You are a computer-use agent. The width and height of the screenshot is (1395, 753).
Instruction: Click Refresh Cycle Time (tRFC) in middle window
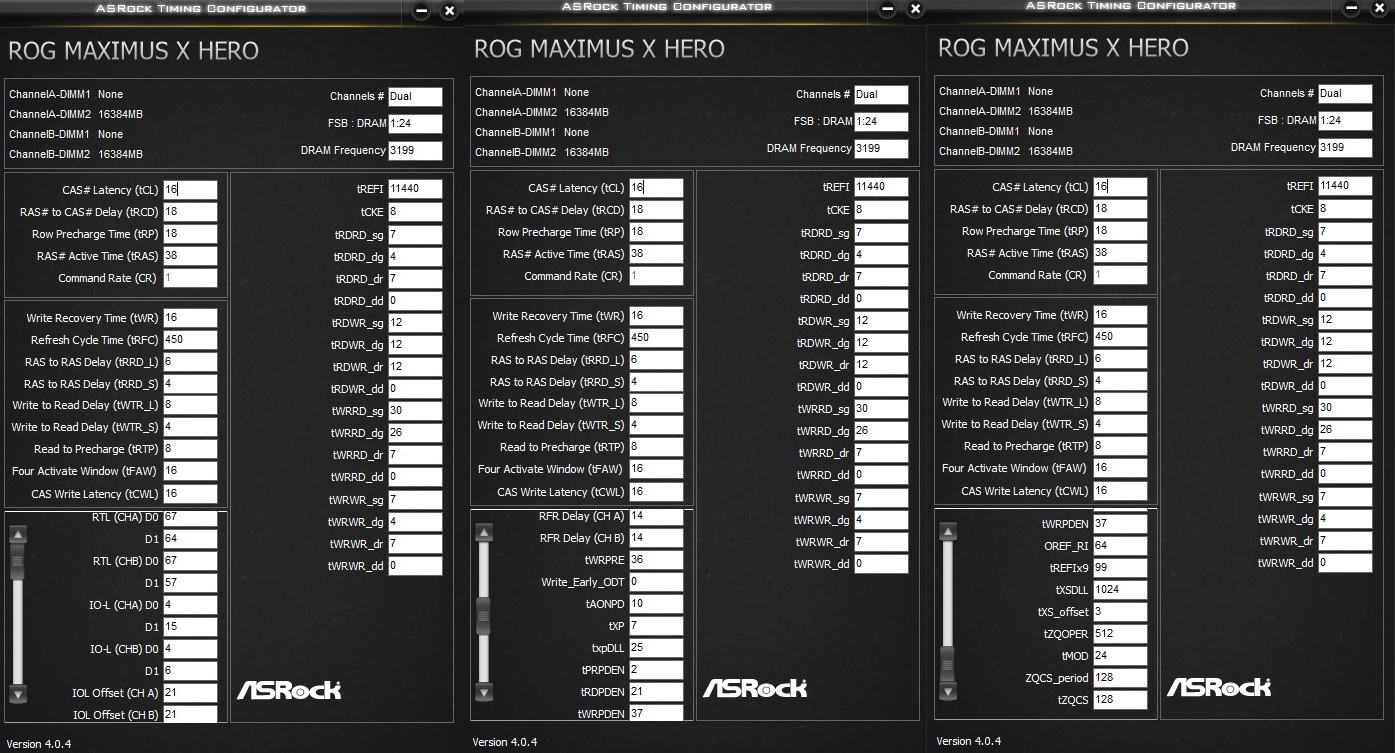[656, 338]
